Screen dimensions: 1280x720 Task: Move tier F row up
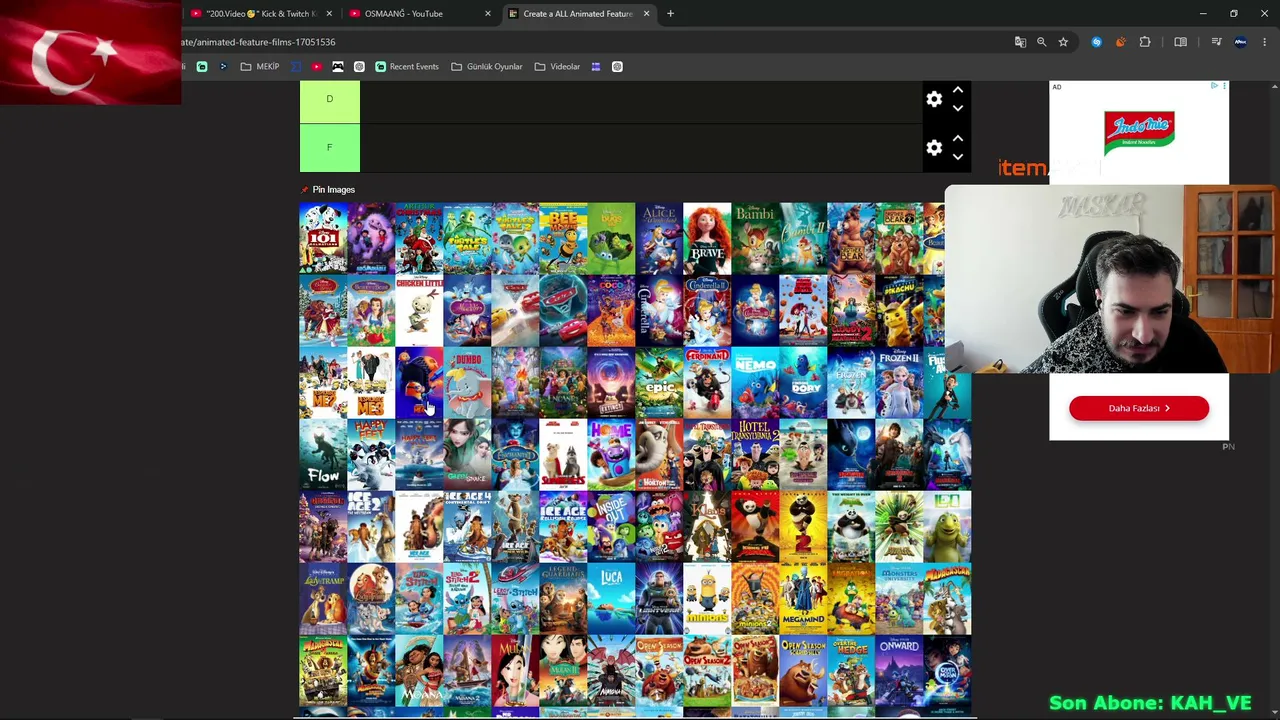click(958, 139)
